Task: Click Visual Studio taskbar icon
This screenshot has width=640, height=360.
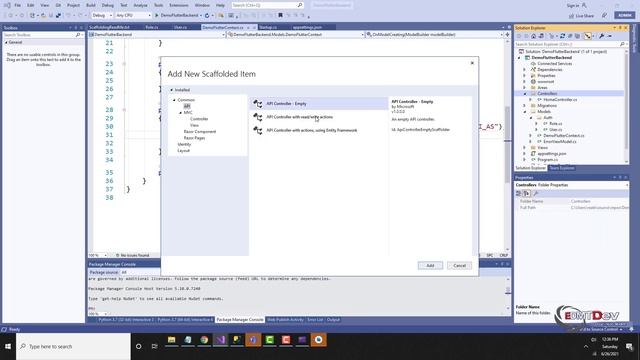Action: [x=220, y=340]
